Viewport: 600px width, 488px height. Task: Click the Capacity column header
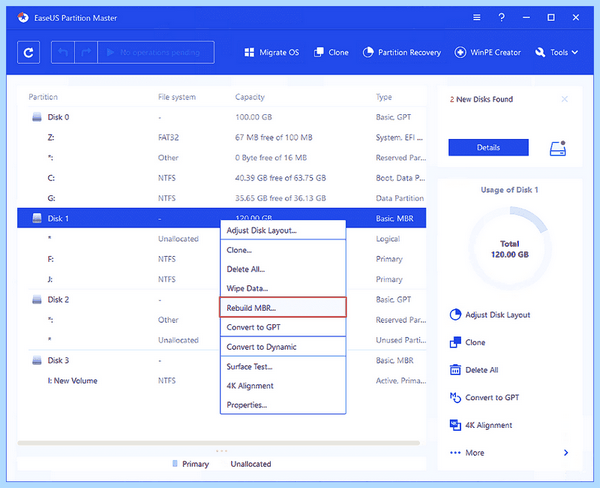tap(250, 97)
